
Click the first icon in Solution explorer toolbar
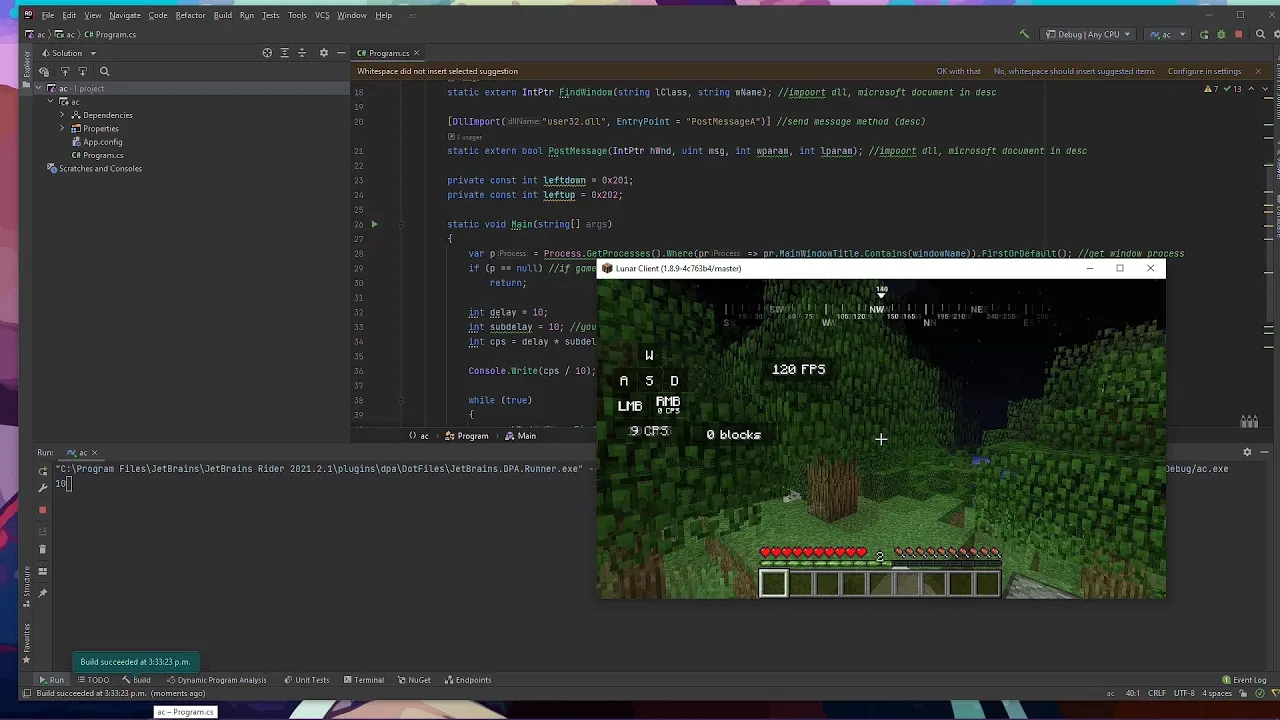pyautogui.click(x=44, y=72)
